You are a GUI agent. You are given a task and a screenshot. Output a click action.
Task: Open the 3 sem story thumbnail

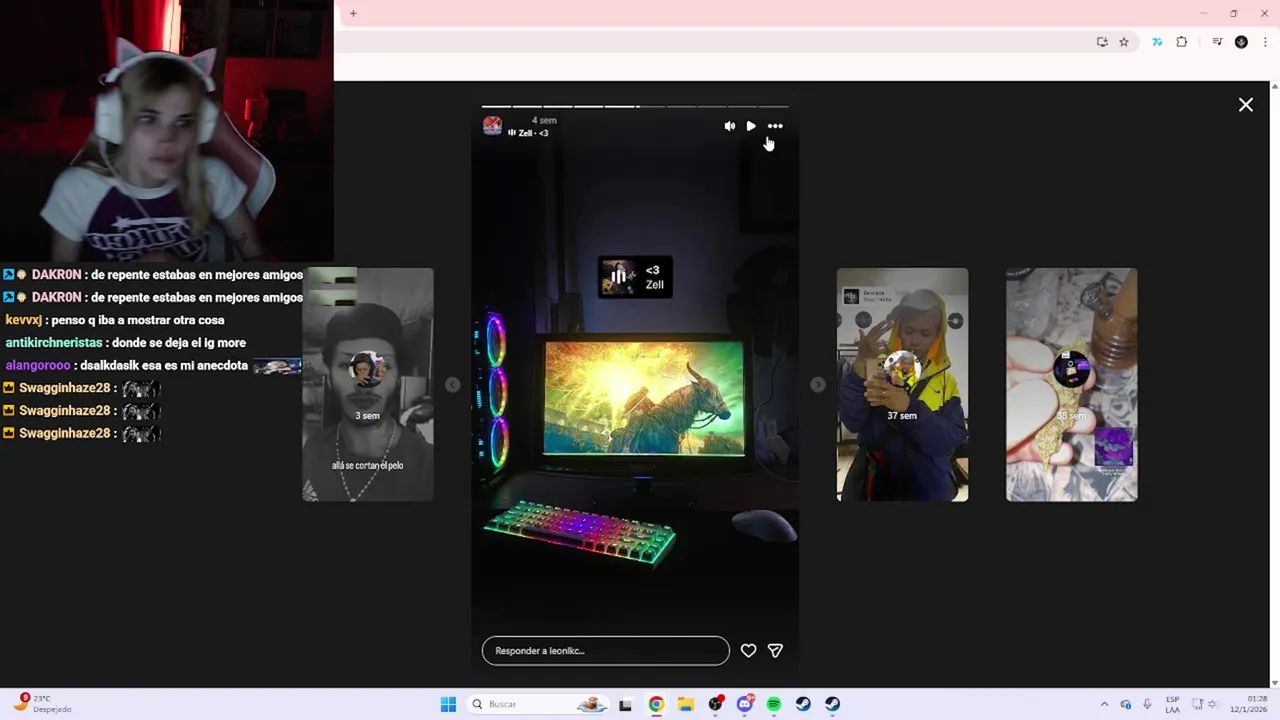point(368,384)
